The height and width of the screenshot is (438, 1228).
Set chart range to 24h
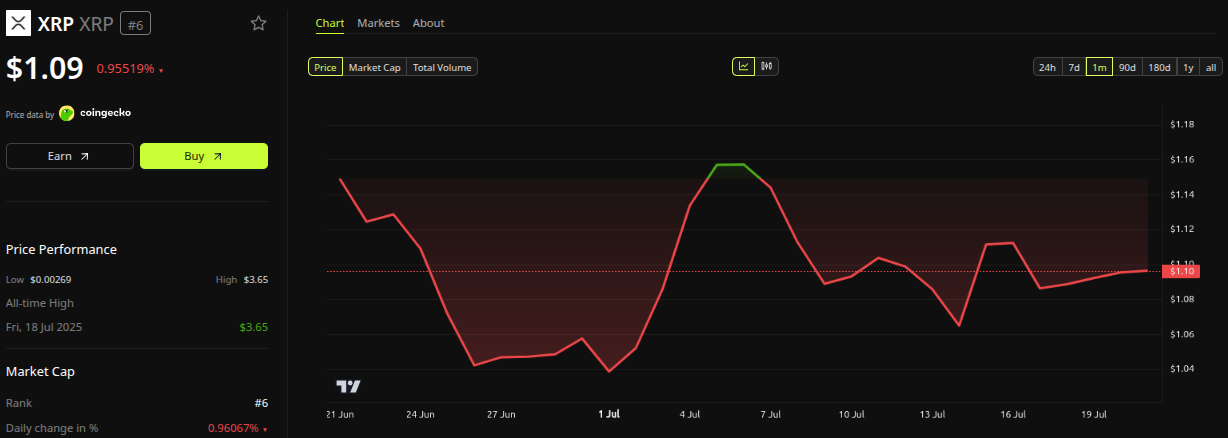[1047, 67]
